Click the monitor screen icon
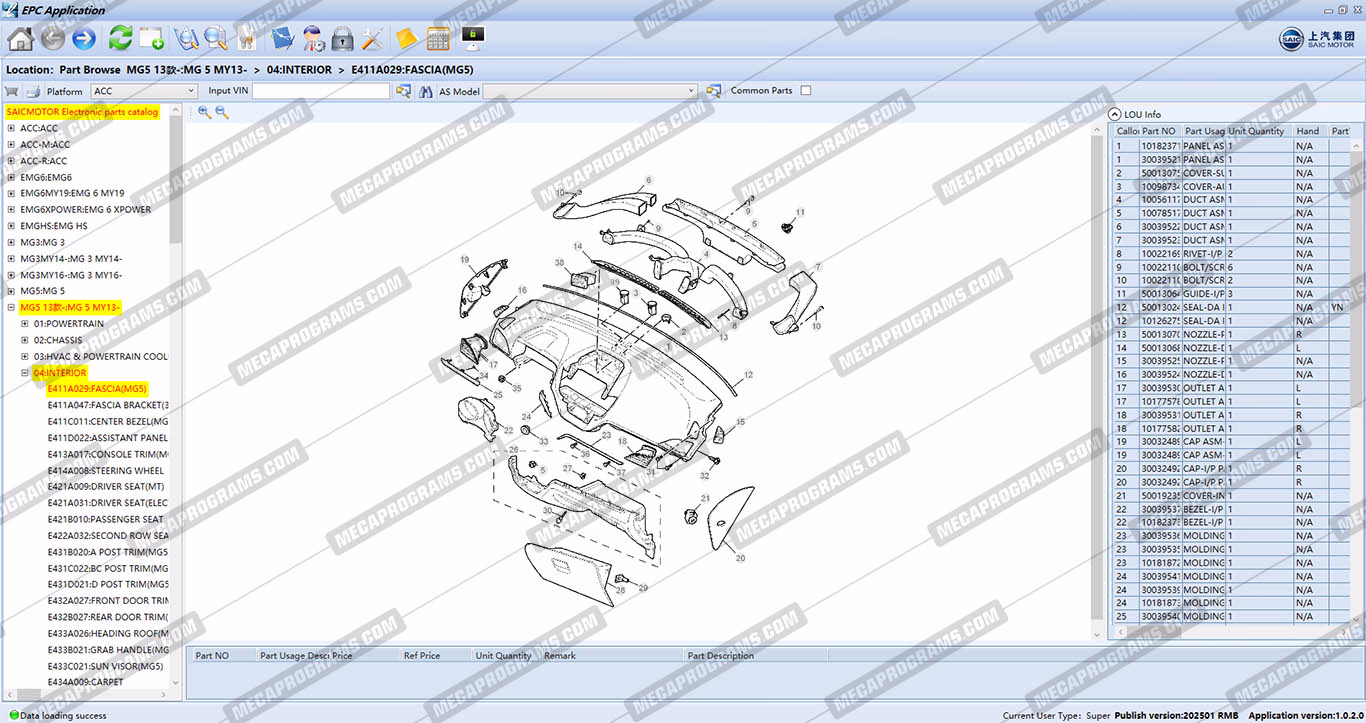The height and width of the screenshot is (723, 1366). click(x=473, y=39)
